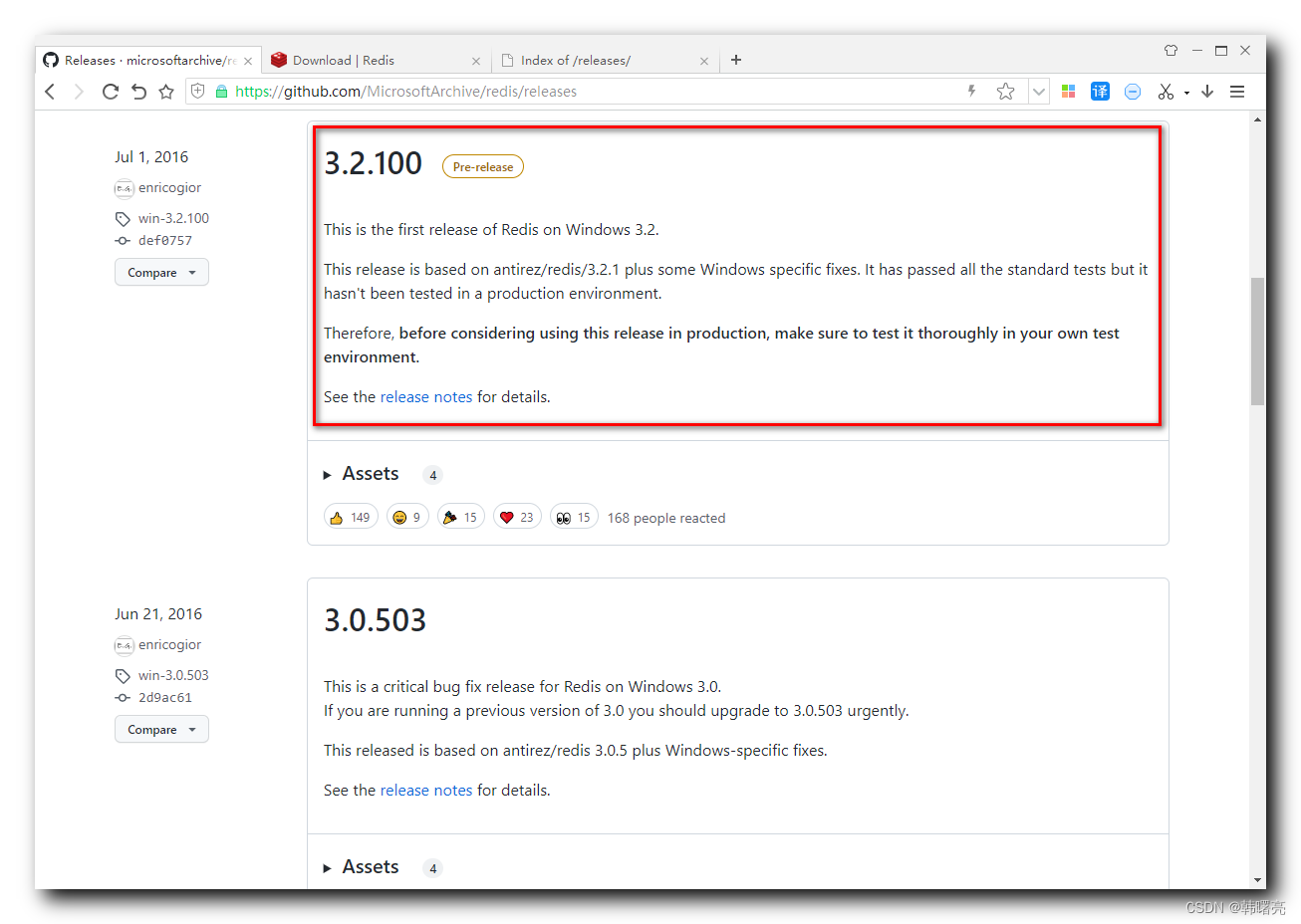Image resolution: width=1301 pixels, height=924 pixels.
Task: Open enricogior profile next to Jul 1, 2016
Action: pos(169,187)
